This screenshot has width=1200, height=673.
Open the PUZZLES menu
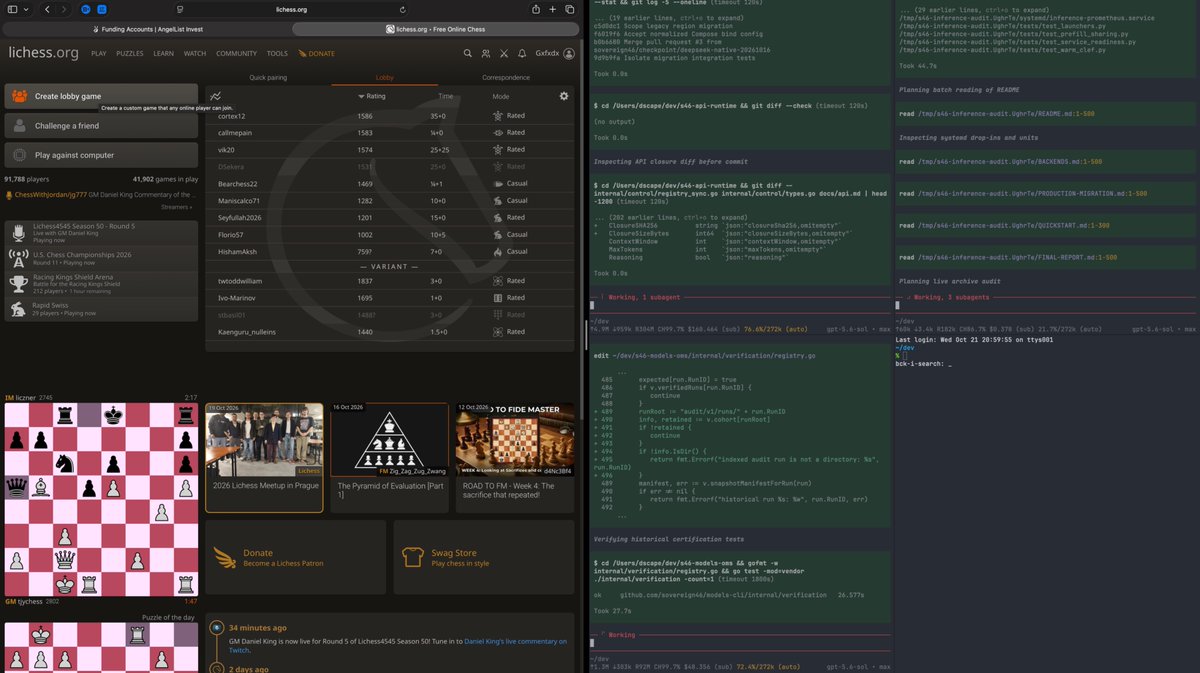point(130,54)
